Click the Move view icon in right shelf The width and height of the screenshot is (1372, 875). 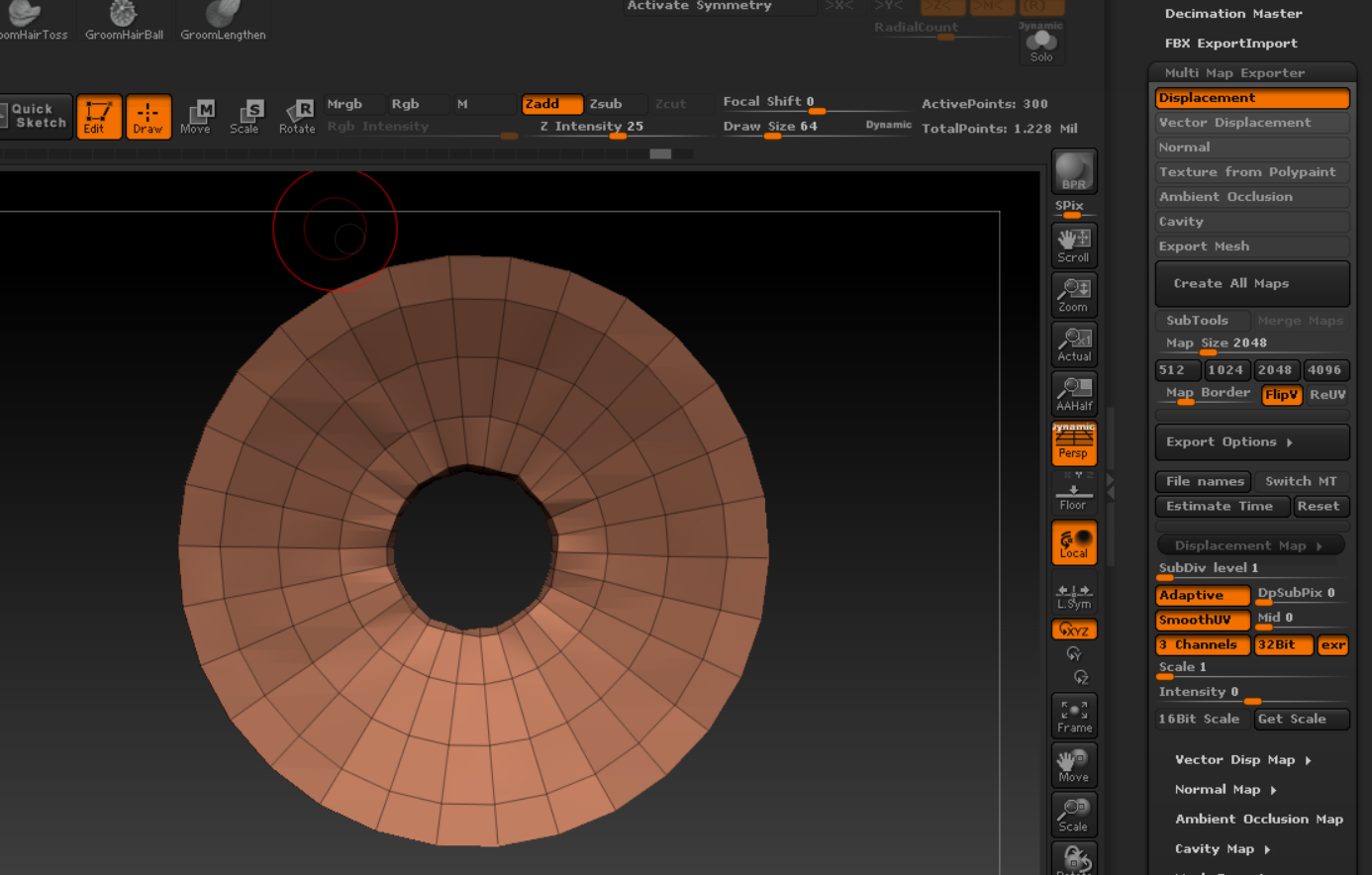coord(1074,765)
